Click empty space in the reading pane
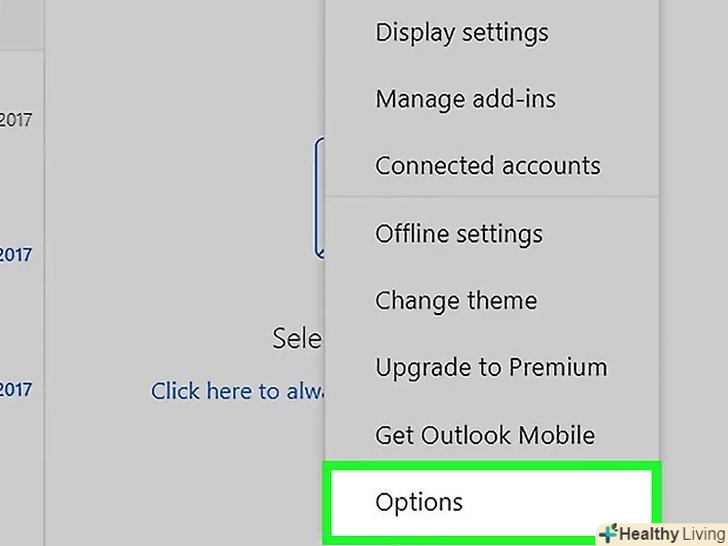The width and height of the screenshot is (728, 546). point(180,200)
